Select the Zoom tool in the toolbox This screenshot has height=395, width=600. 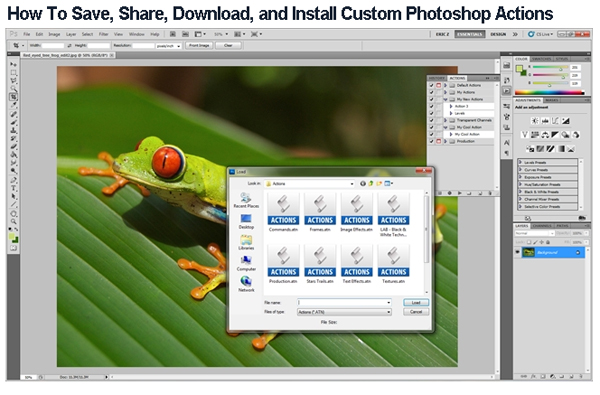(13, 221)
